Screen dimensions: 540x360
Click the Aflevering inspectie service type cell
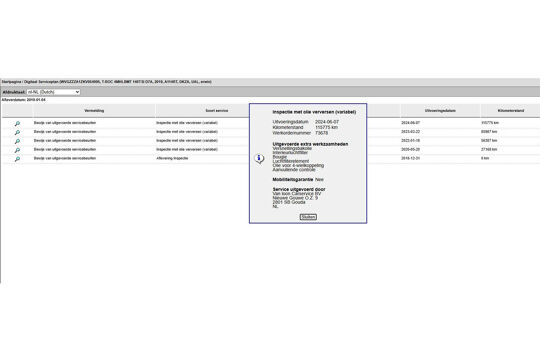click(x=172, y=158)
